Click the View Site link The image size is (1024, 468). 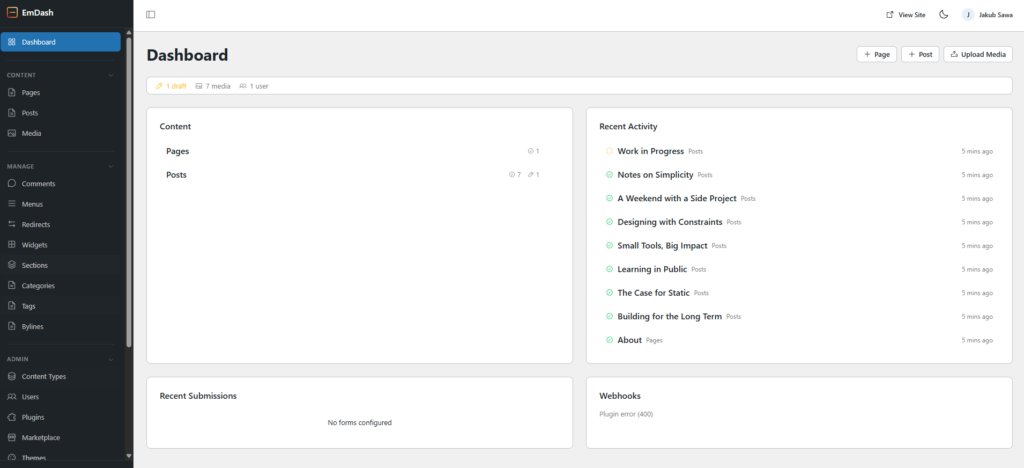coord(906,15)
